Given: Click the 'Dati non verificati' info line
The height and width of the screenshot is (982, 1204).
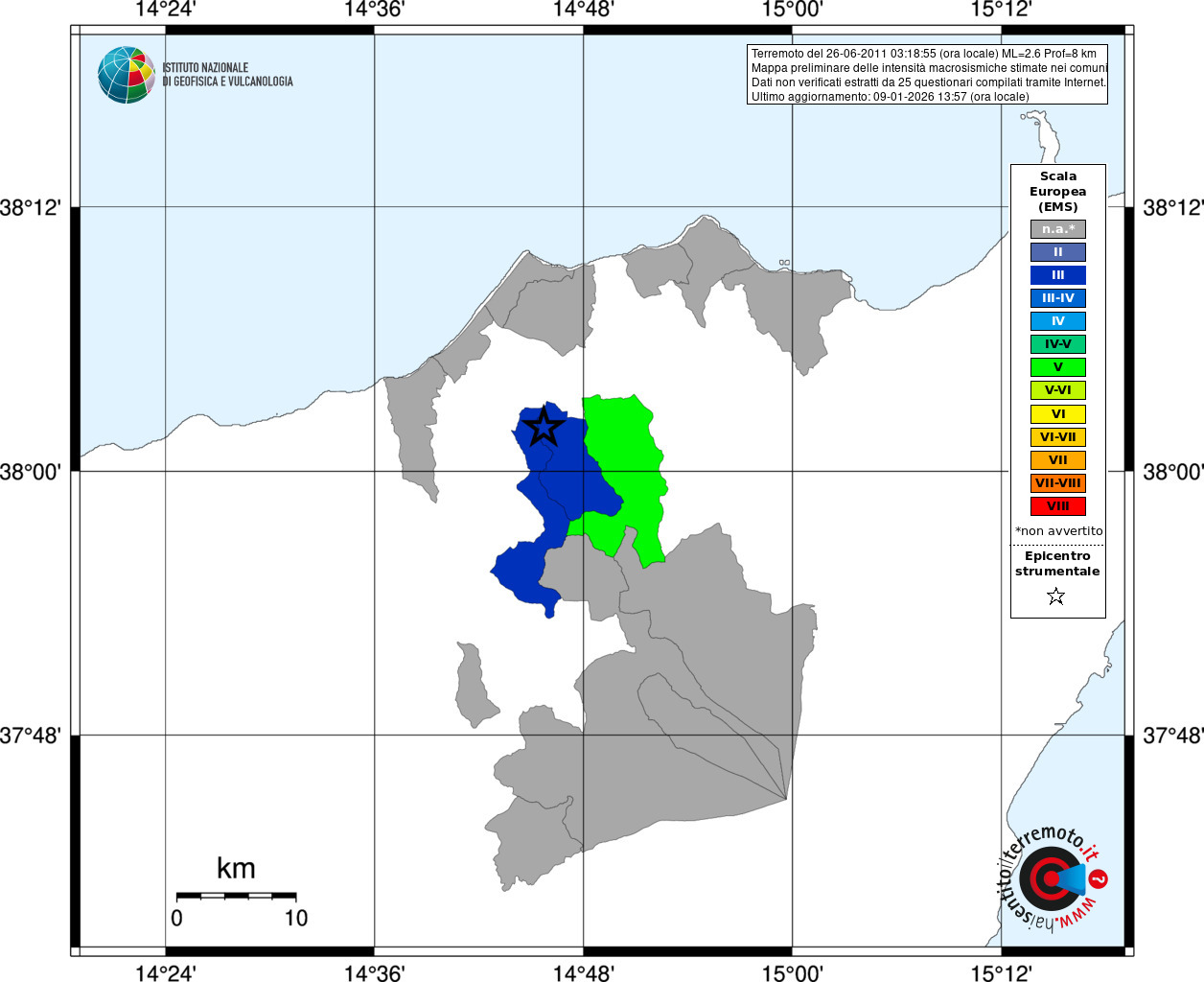Looking at the screenshot, I should [929, 82].
